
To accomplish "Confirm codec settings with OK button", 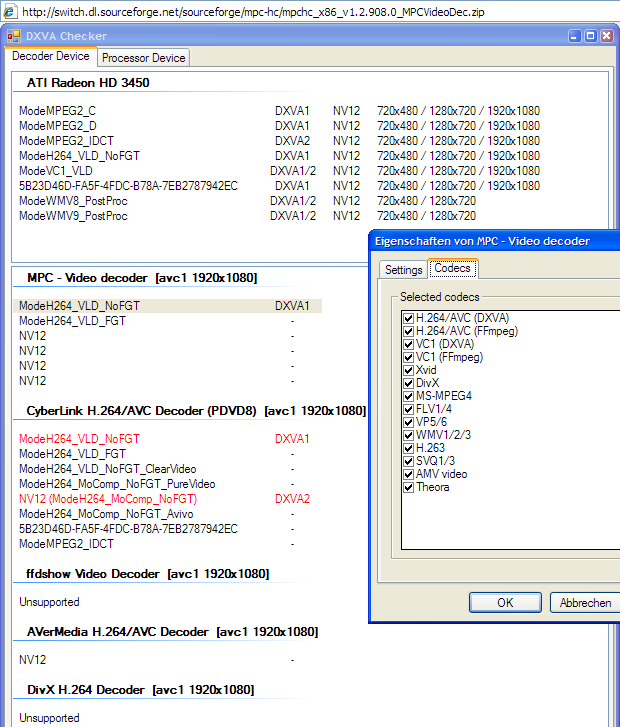I will point(505,602).
